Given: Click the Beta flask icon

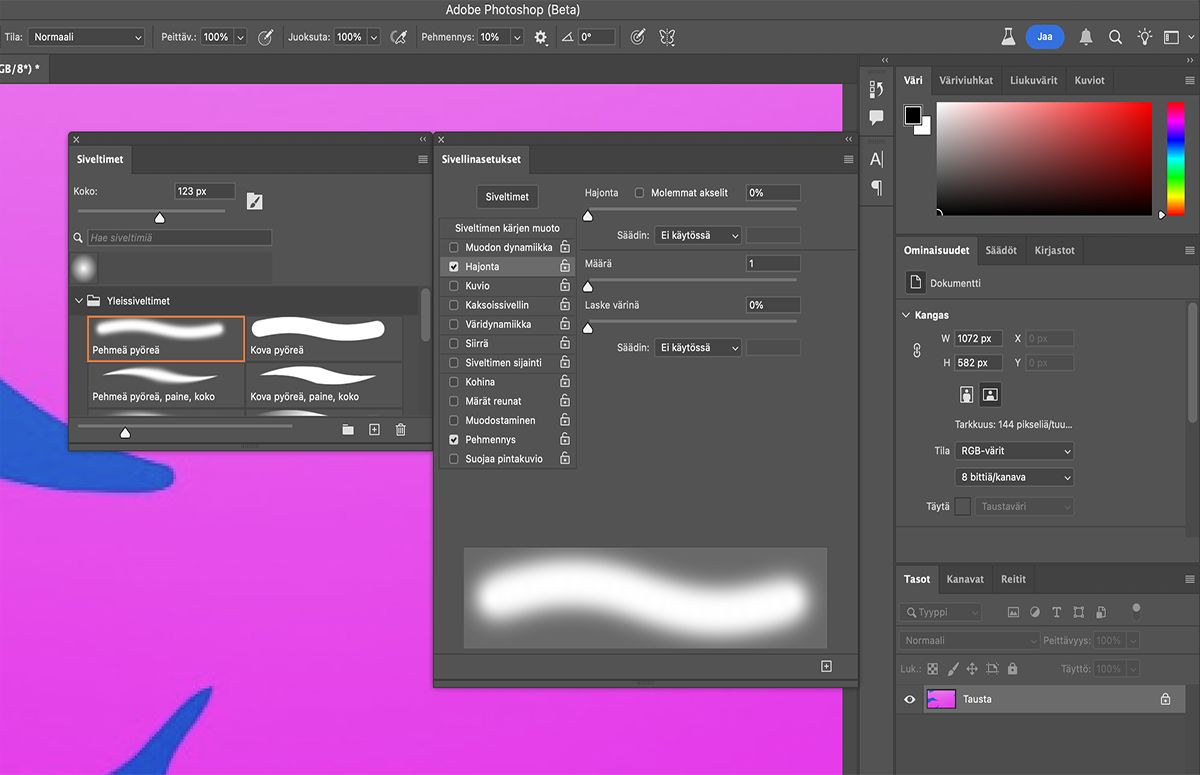Looking at the screenshot, I should [x=1008, y=37].
